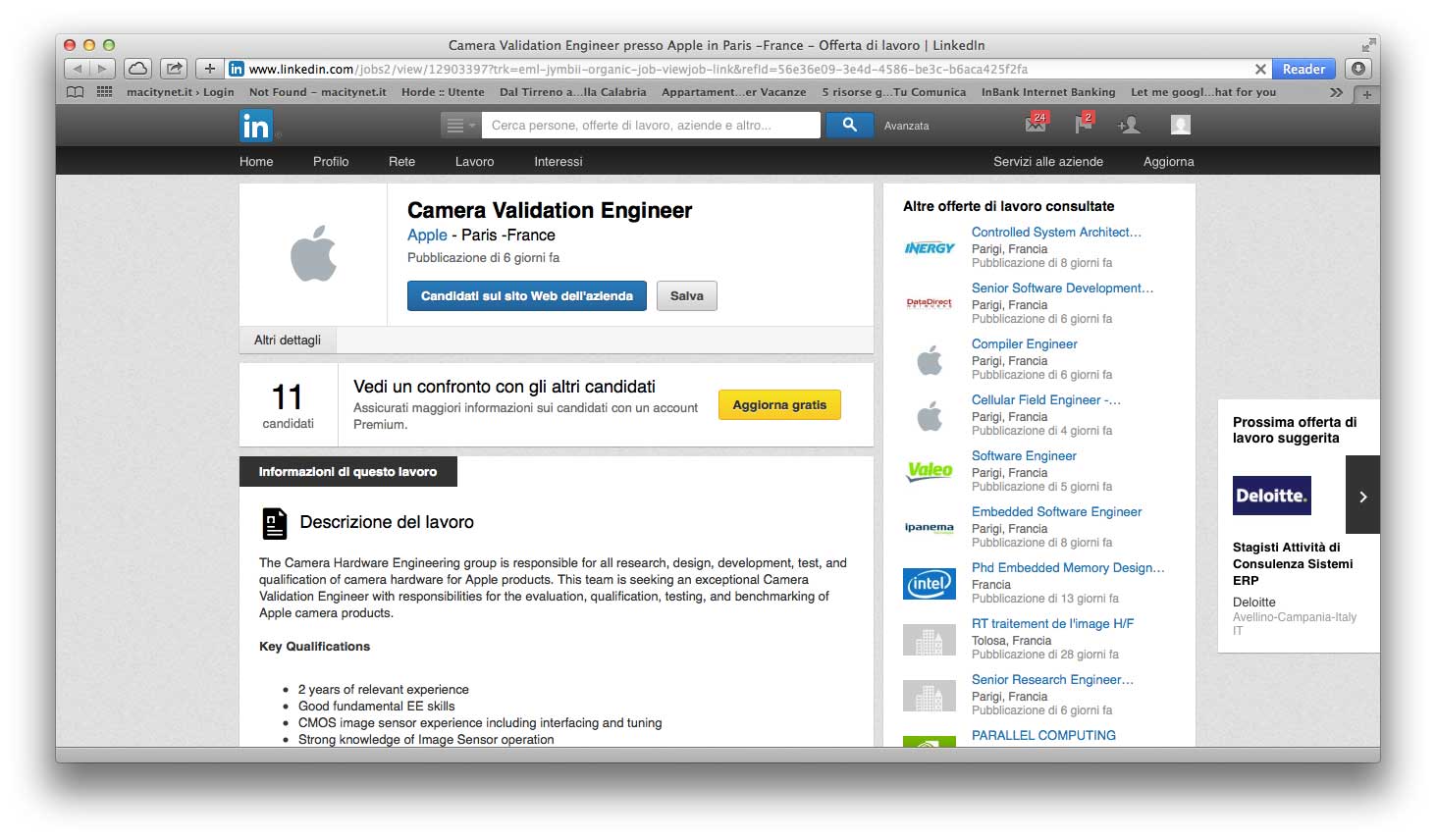Click the yellow Aggiorna gratis button
The image size is (1436, 840).
pyautogui.click(x=779, y=405)
